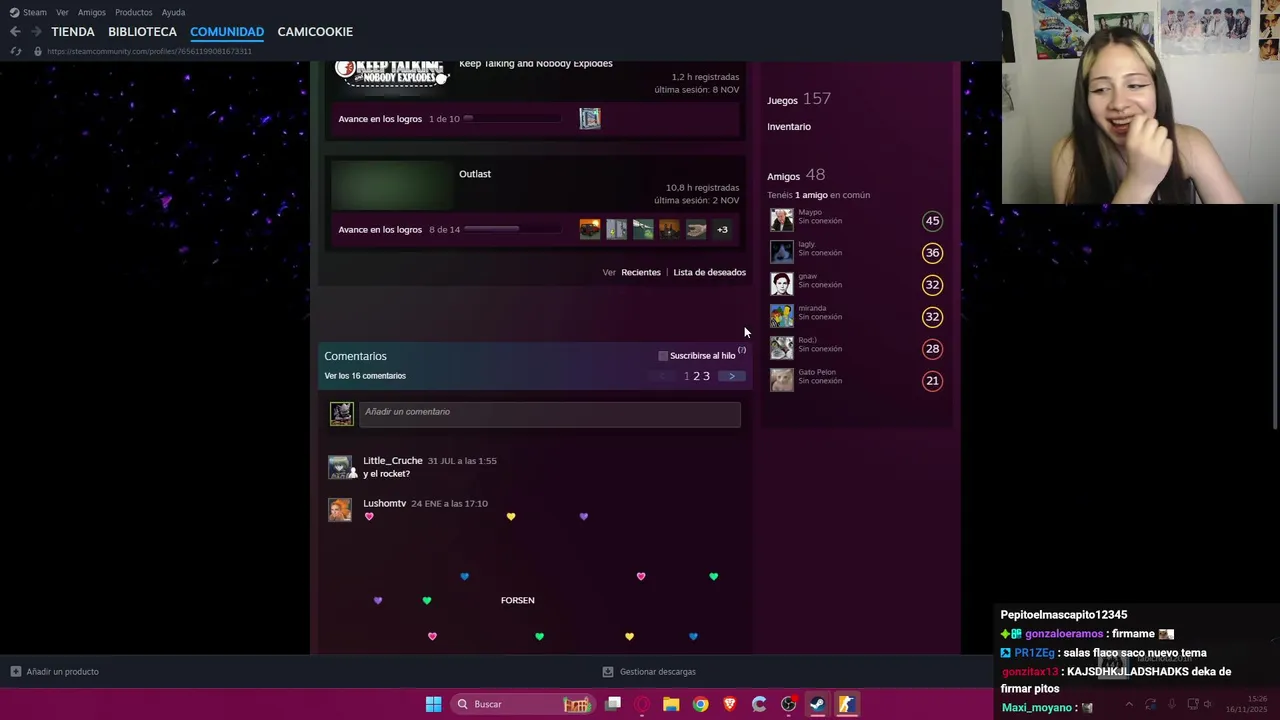Open Lushomtv's profile name
The width and height of the screenshot is (1280, 720).
click(384, 504)
